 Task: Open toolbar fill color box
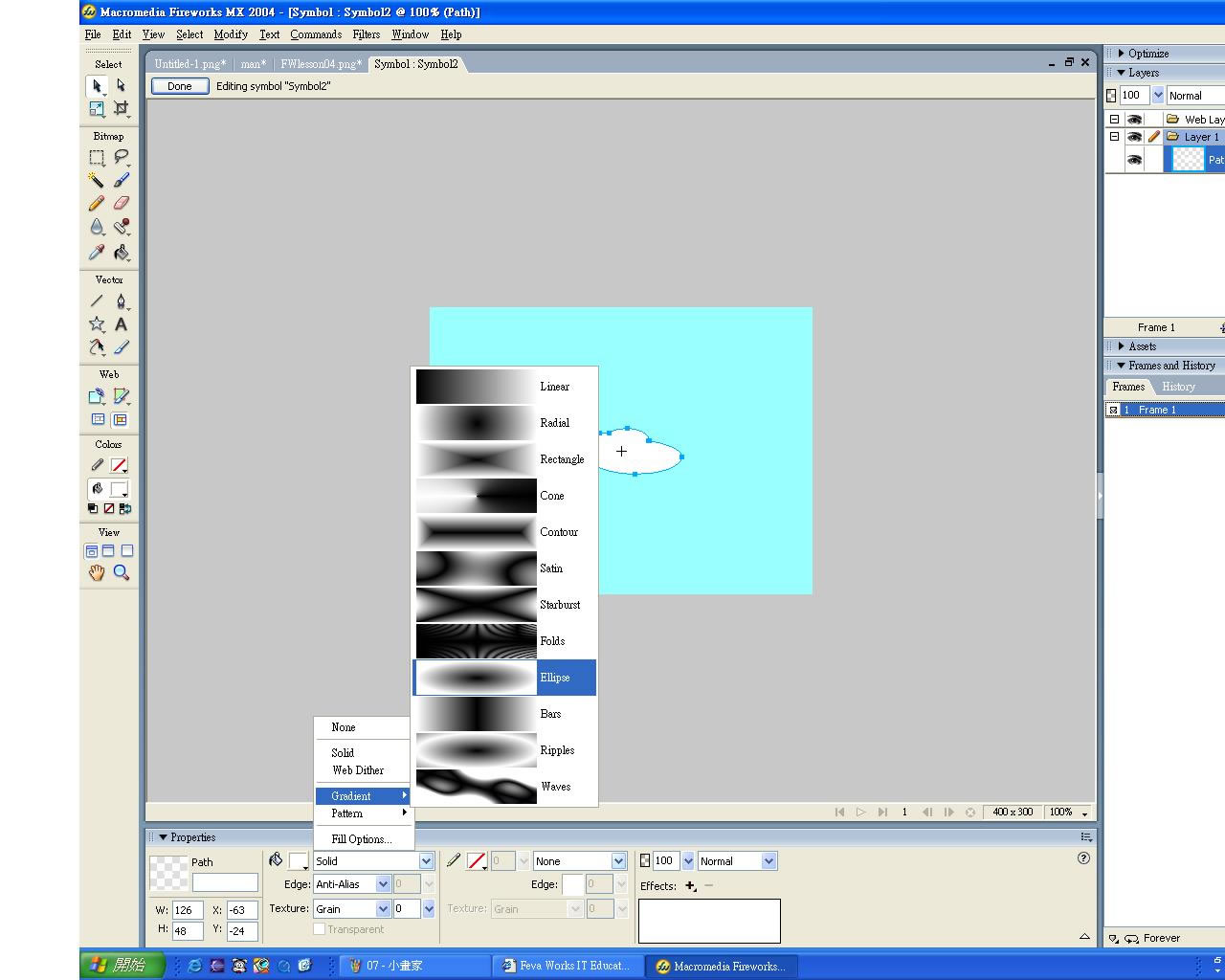click(x=120, y=489)
